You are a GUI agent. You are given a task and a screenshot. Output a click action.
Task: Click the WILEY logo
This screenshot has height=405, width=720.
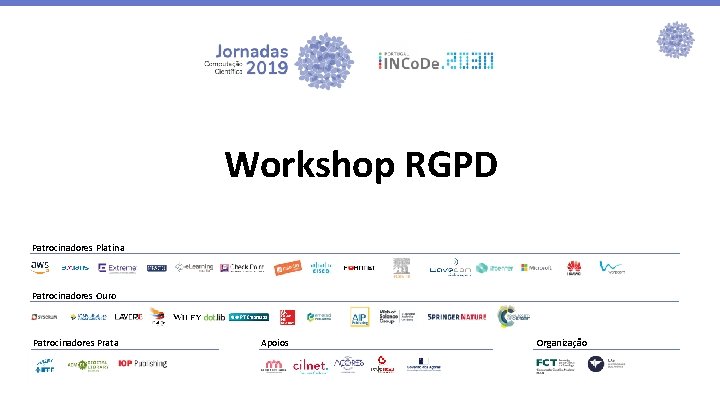coord(187,317)
